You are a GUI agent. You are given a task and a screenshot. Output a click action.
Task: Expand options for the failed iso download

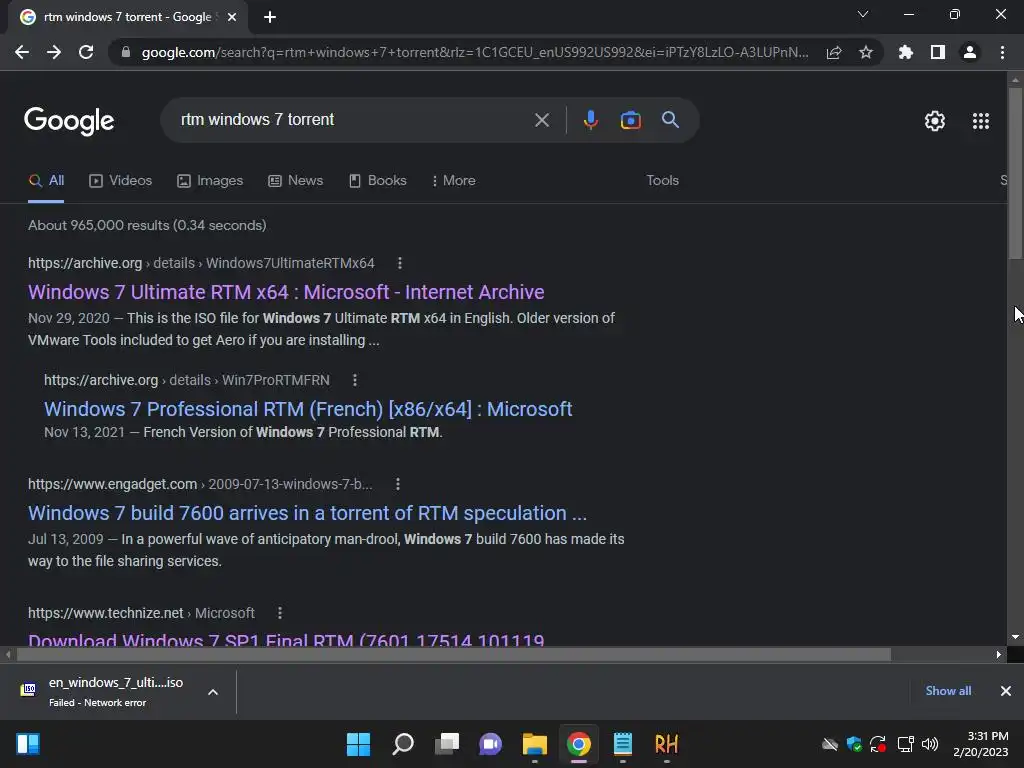pyautogui.click(x=213, y=692)
